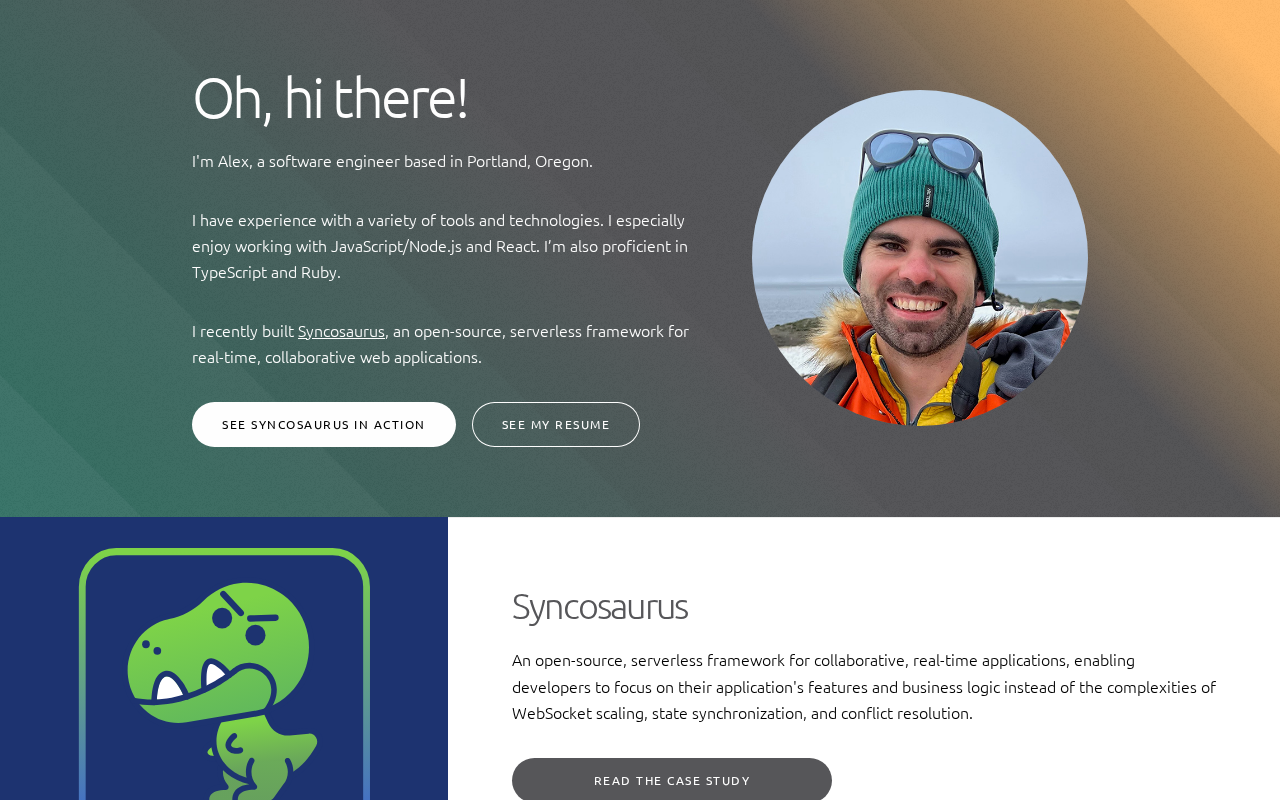1280x800 pixels.
Task: Click the See Syncosaurus in Action button
Action: (324, 424)
